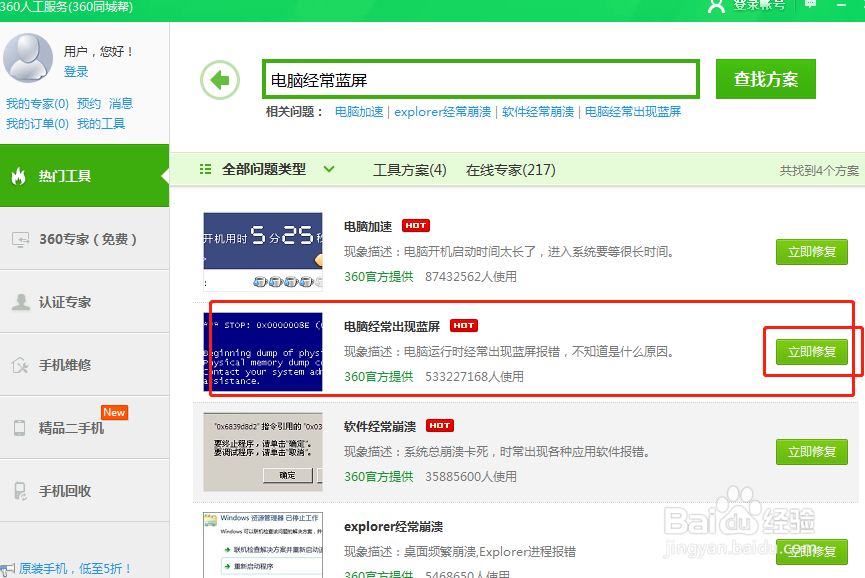
Task: Click the 533227168人使用 usage count
Action: pyautogui.click(x=474, y=377)
